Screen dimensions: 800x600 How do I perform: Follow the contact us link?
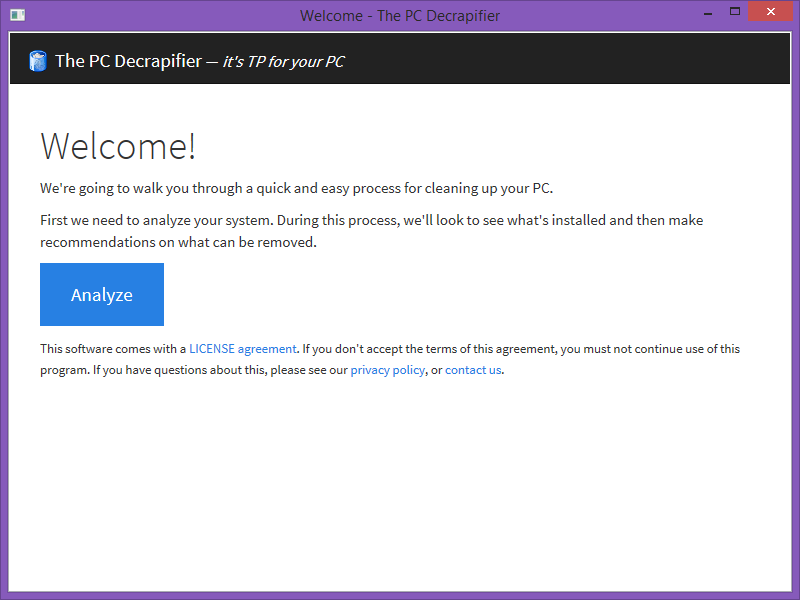coord(473,370)
